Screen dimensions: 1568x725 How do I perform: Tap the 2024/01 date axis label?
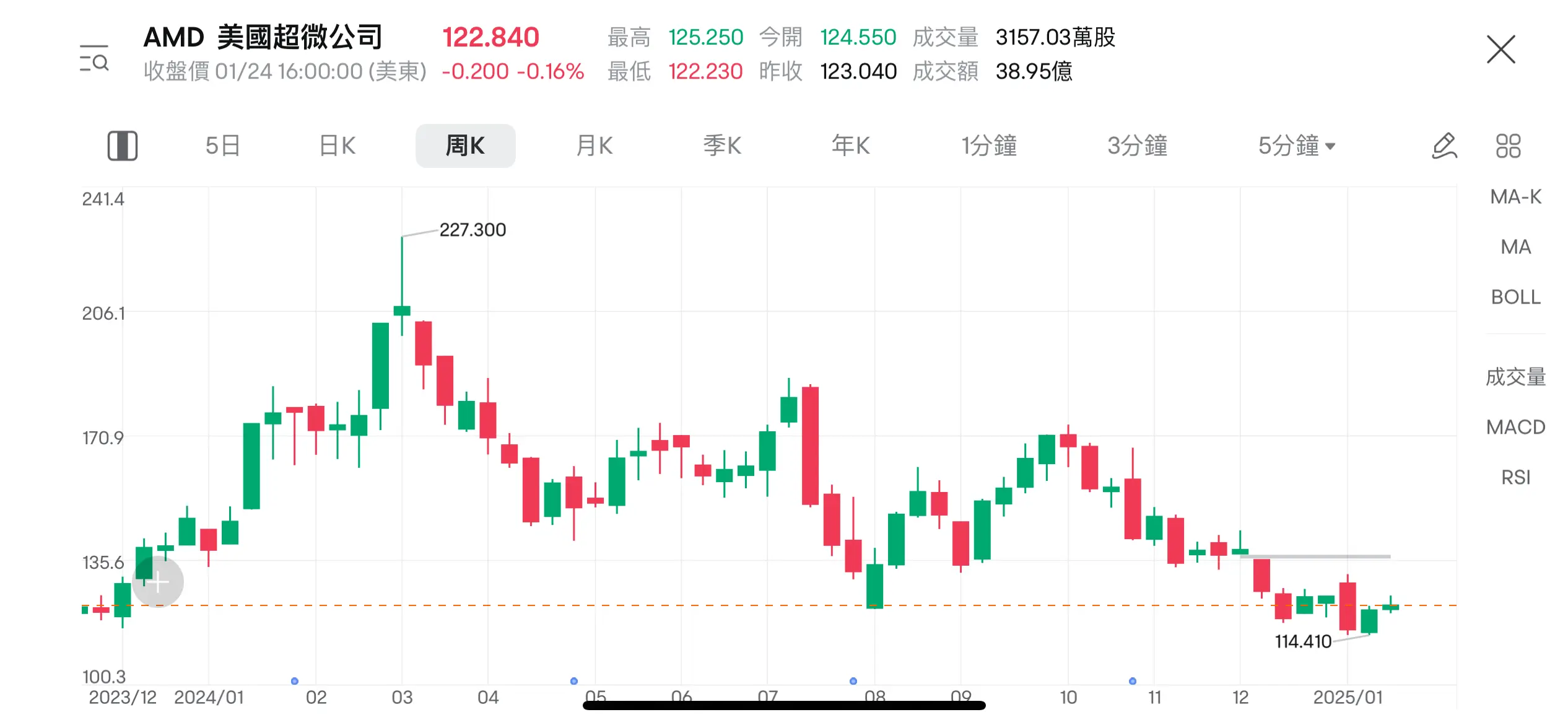[x=209, y=697]
